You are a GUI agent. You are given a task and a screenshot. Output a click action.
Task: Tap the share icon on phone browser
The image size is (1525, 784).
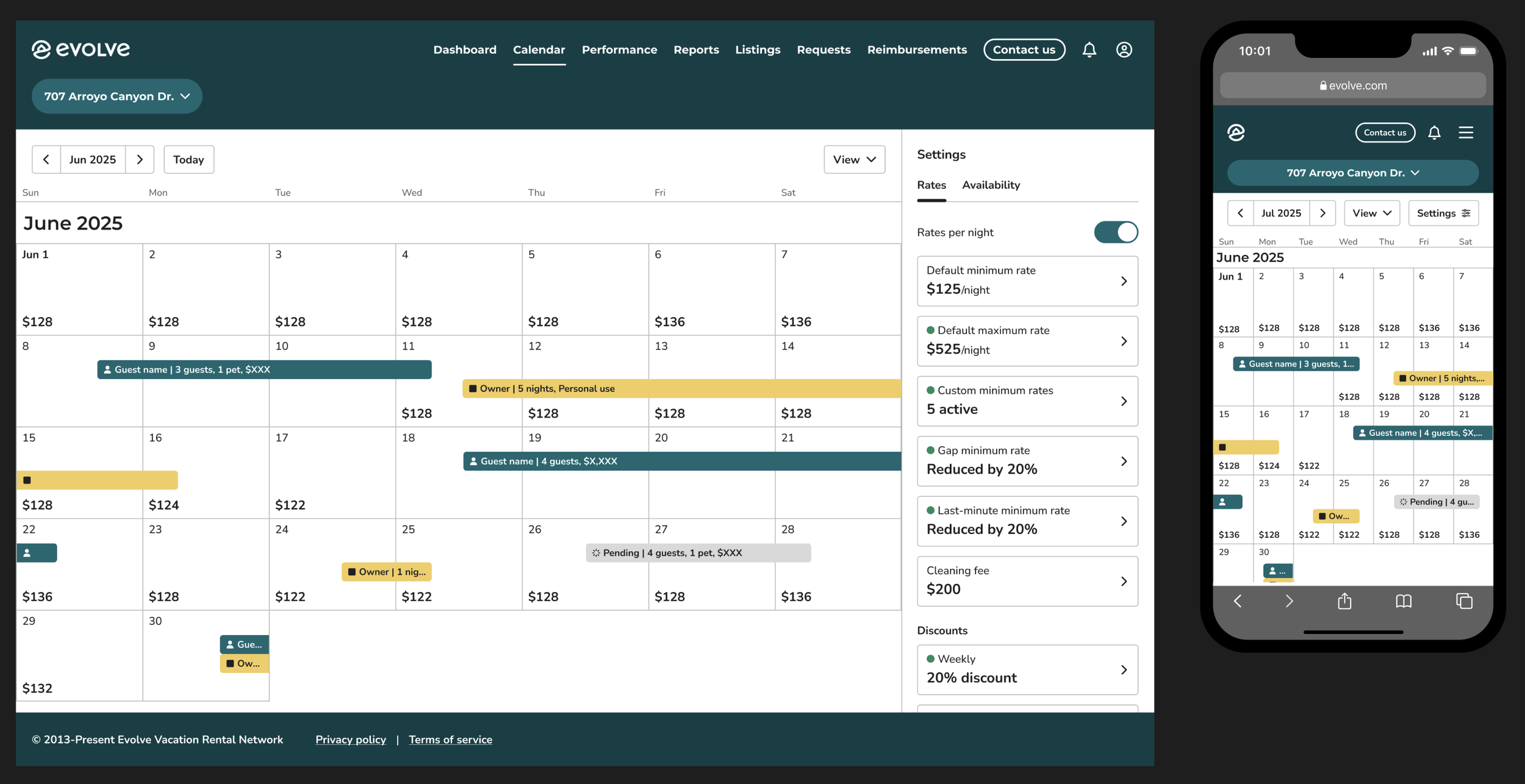[x=1345, y=601]
